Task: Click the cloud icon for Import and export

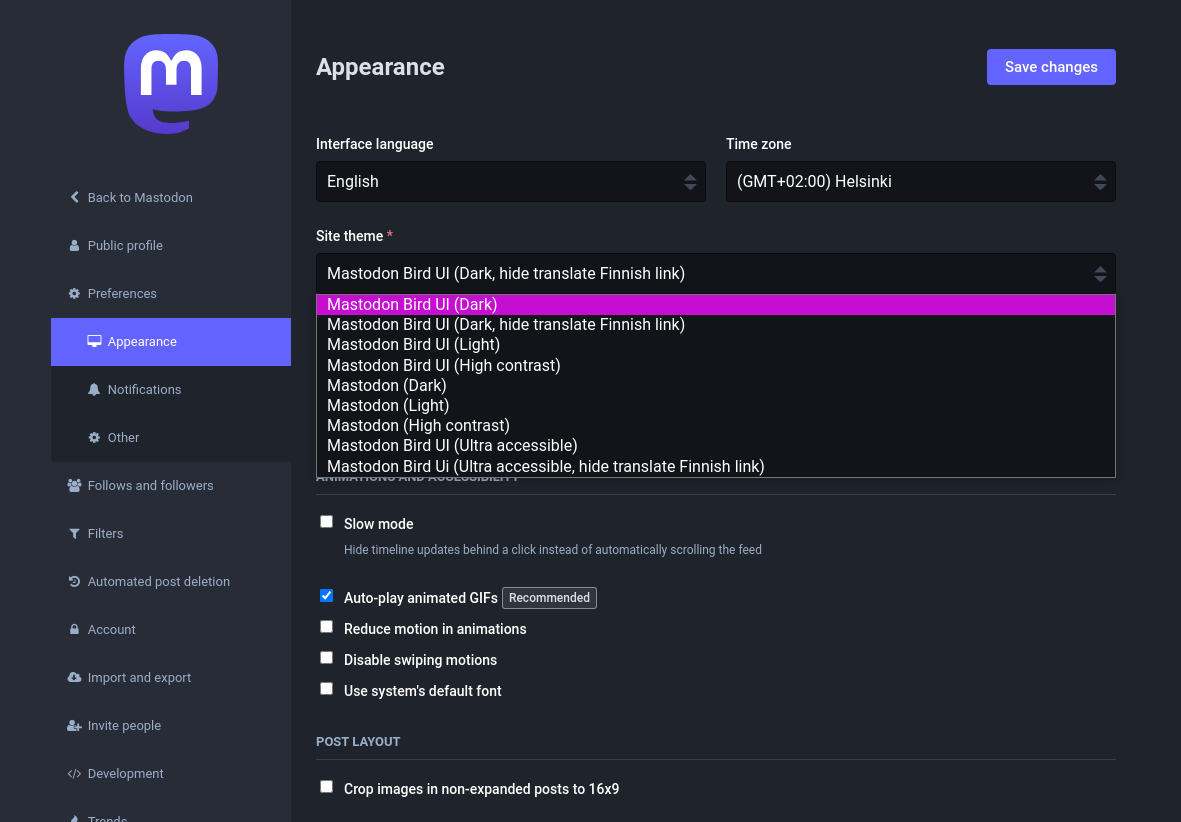Action: pyautogui.click(x=74, y=677)
